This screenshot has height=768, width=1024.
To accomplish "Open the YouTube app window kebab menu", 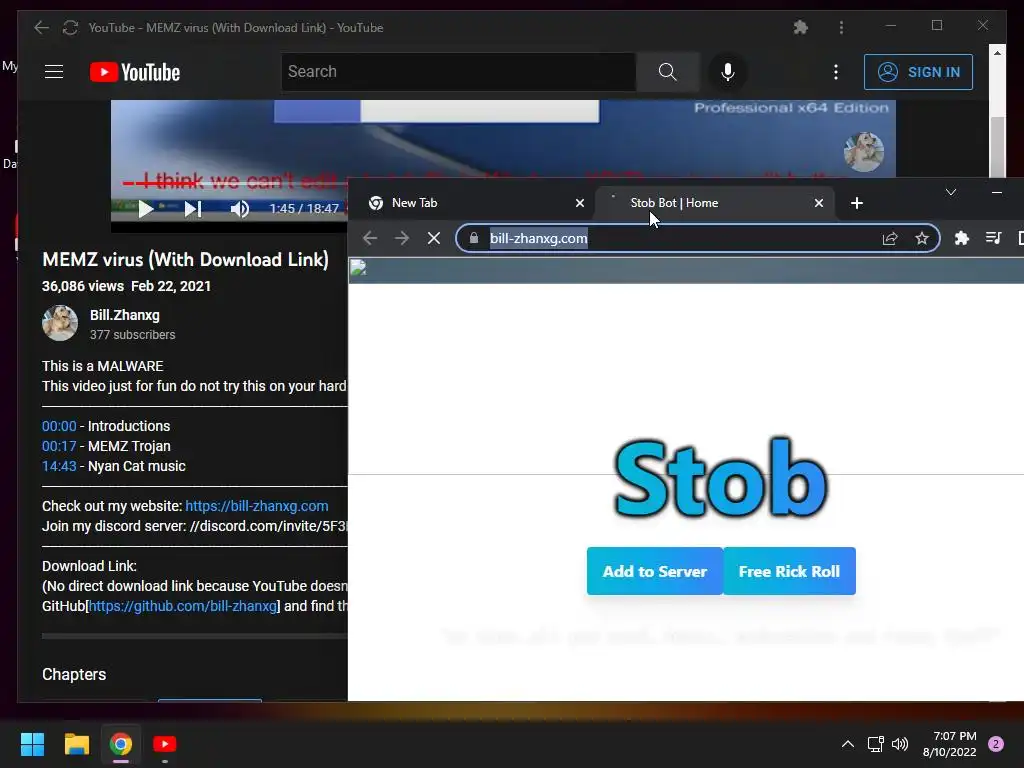I will pyautogui.click(x=841, y=27).
